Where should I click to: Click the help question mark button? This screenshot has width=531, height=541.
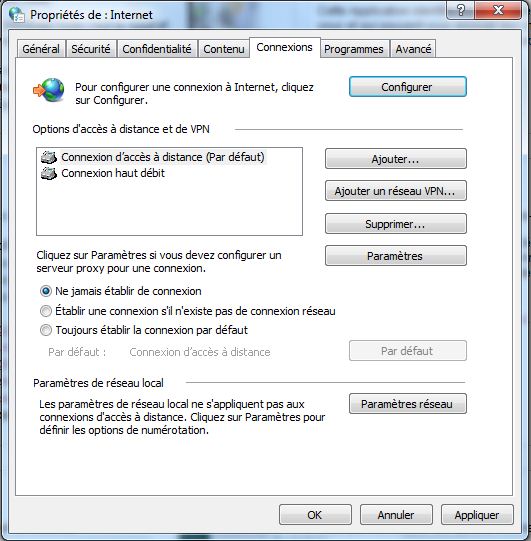click(461, 10)
